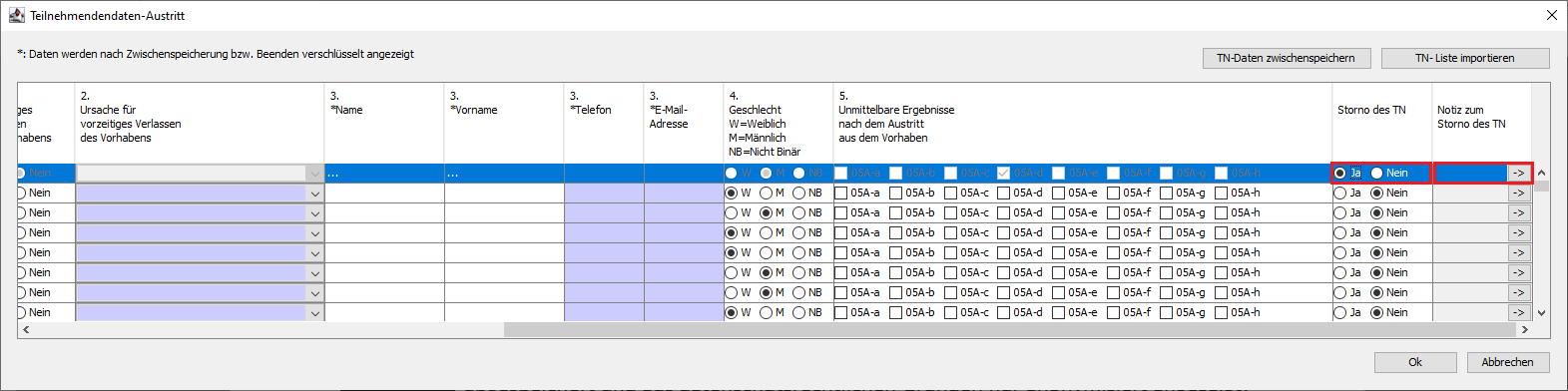1568x391 pixels.
Task: Click the horizontal scrollbar thumb
Action: [x=1009, y=329]
